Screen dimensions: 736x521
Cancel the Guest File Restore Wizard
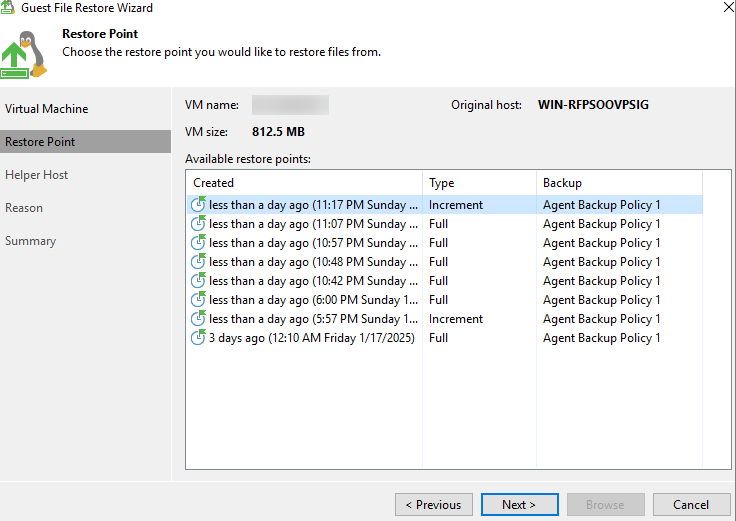[691, 505]
